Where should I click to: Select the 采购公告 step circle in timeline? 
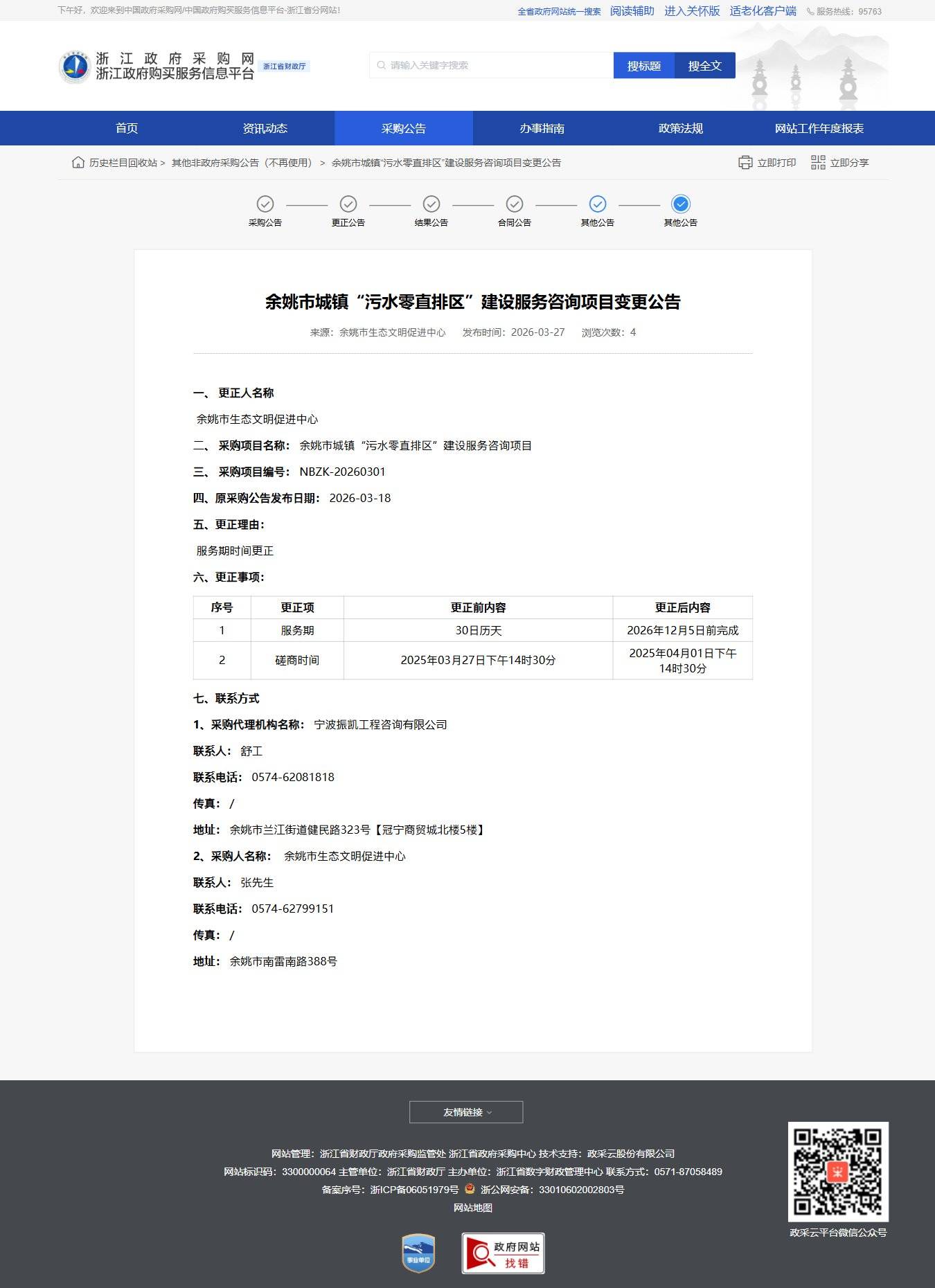265,204
